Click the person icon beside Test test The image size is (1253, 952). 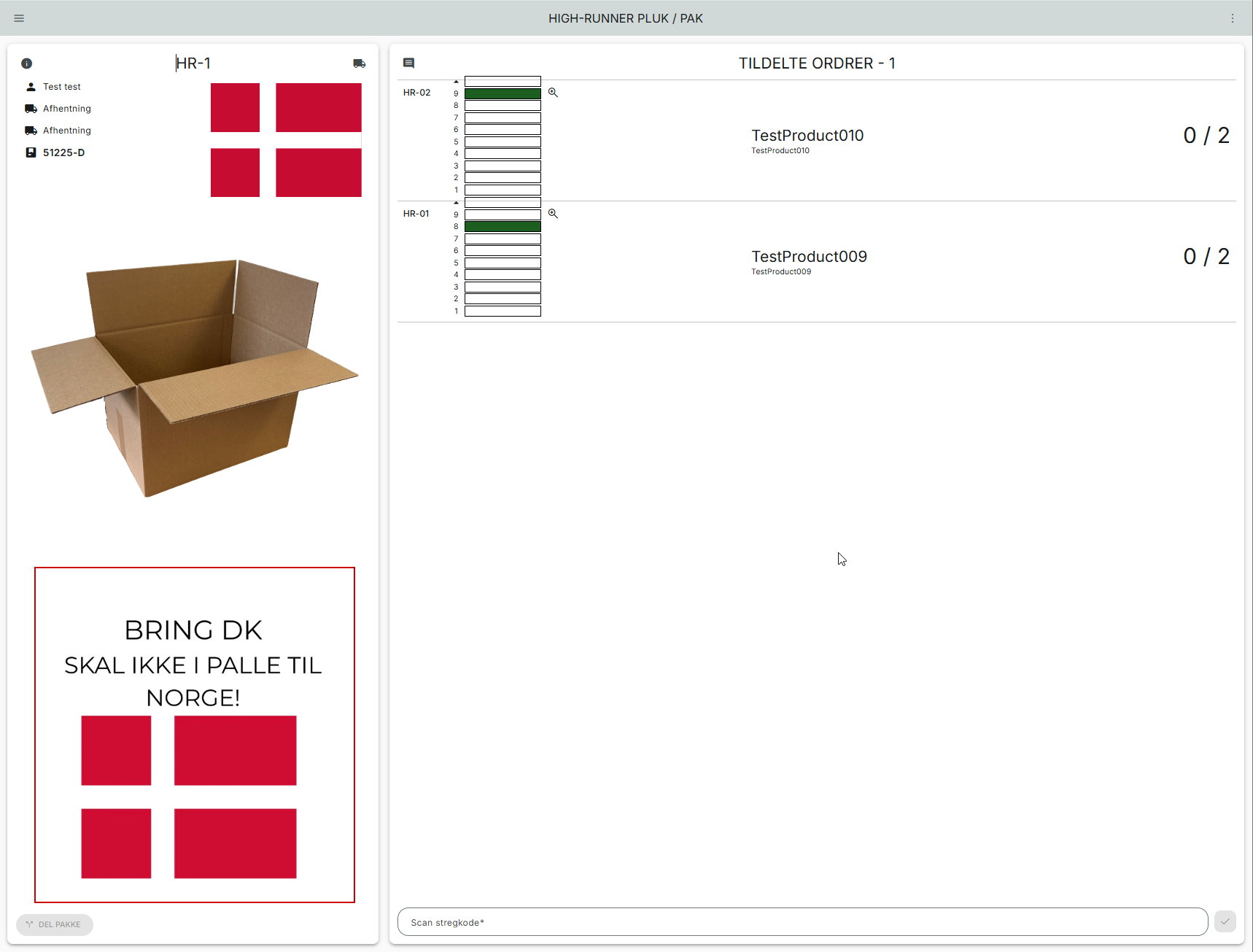click(31, 87)
